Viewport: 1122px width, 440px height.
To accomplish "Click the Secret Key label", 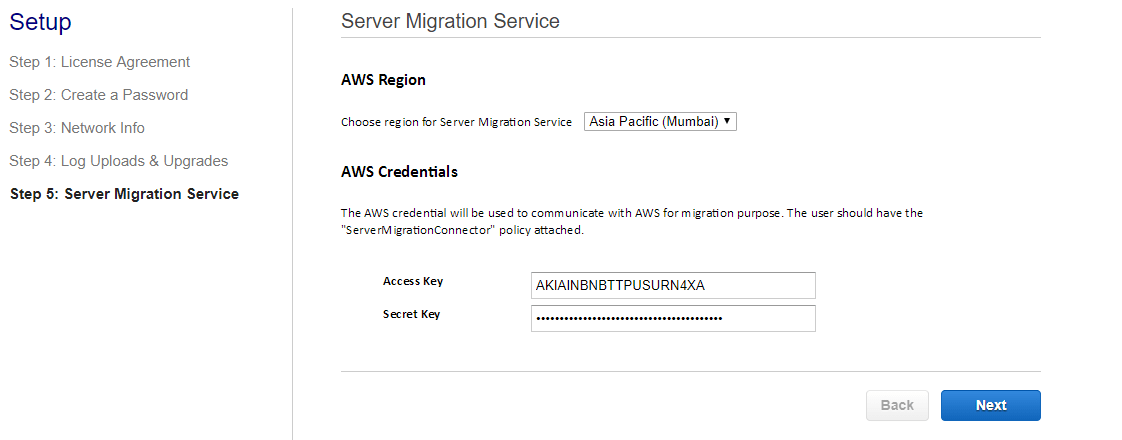I will [411, 314].
